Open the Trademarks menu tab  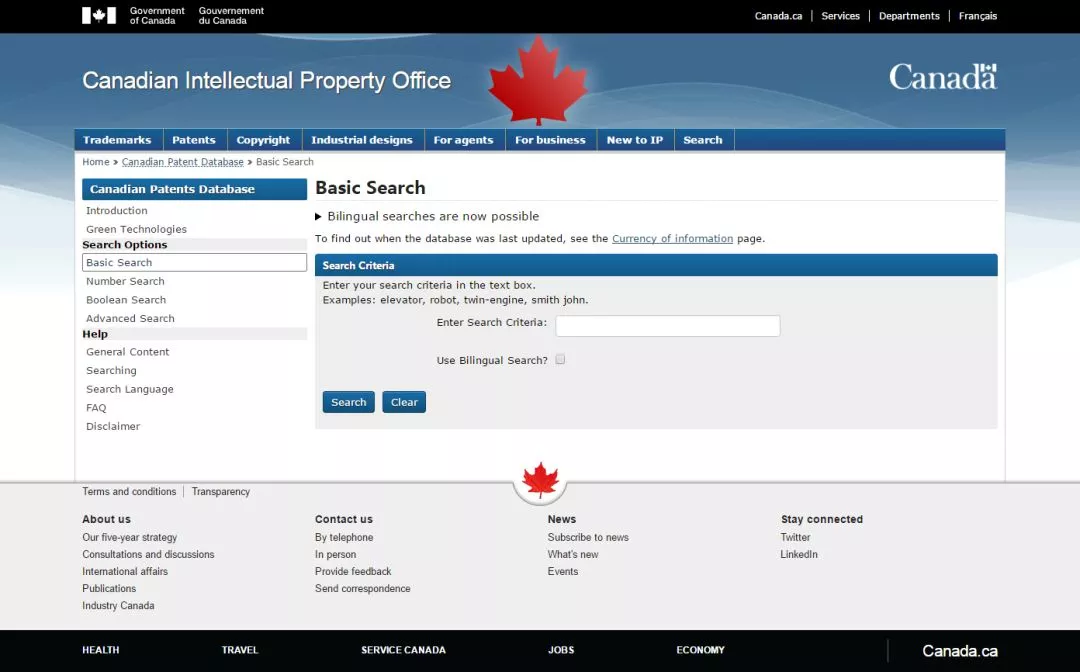pyautogui.click(x=117, y=140)
